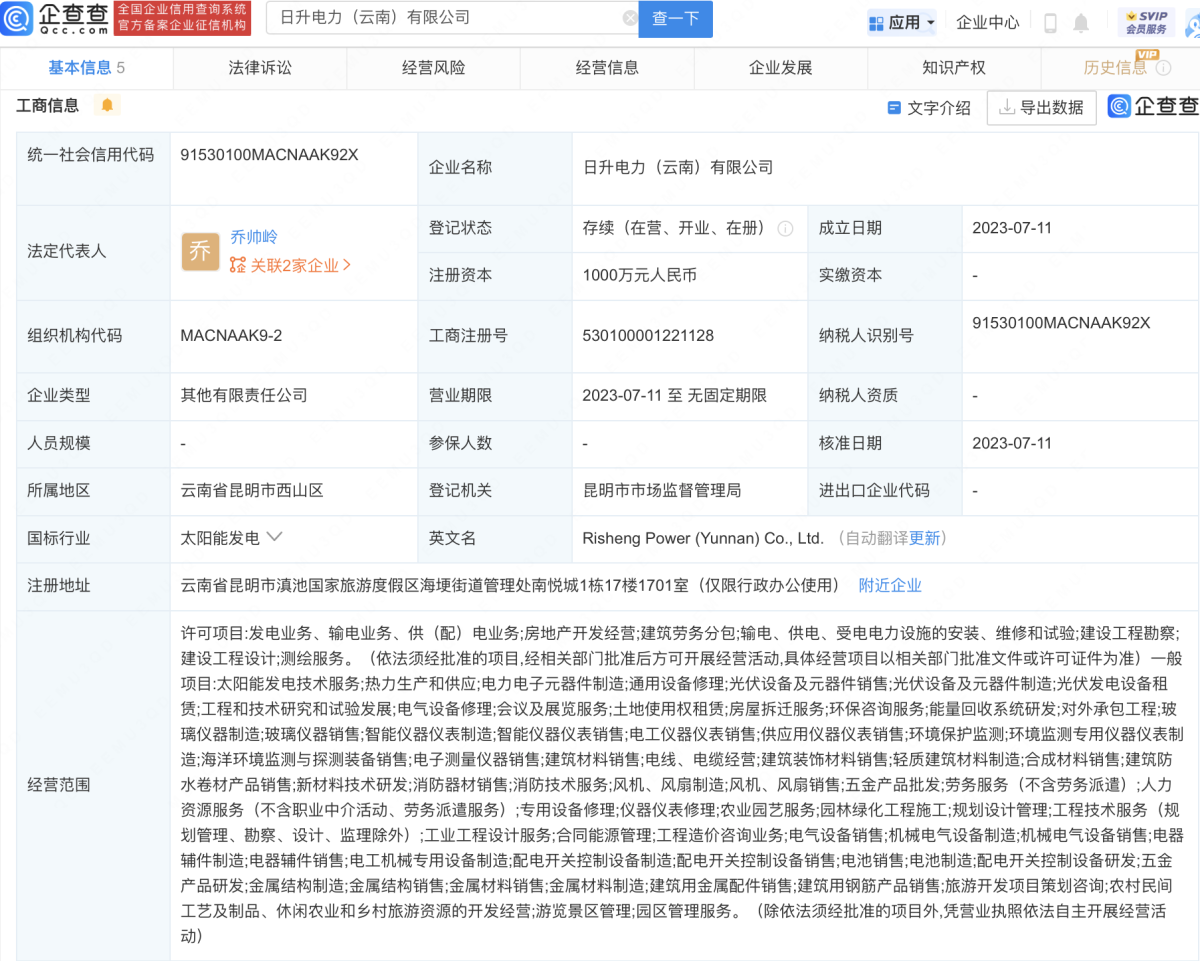Switch to the 经营信息 tab
This screenshot has height=961, width=1200.
607,68
